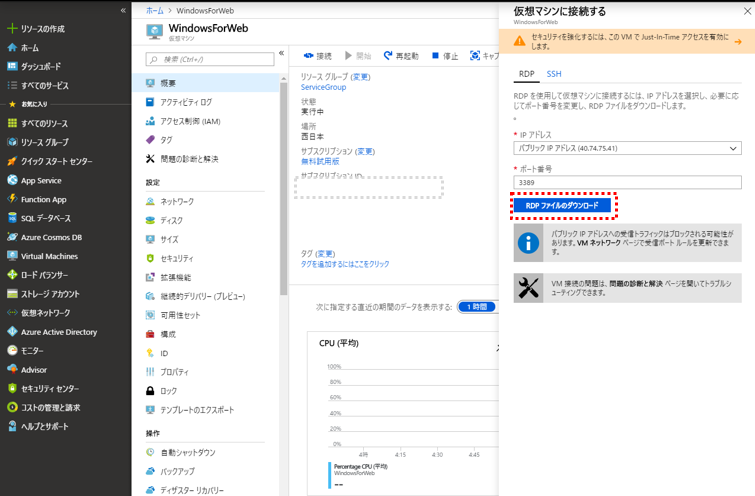Click the リソースの作成 plus icon
Image resolution: width=755 pixels, height=496 pixels.
(x=13, y=28)
